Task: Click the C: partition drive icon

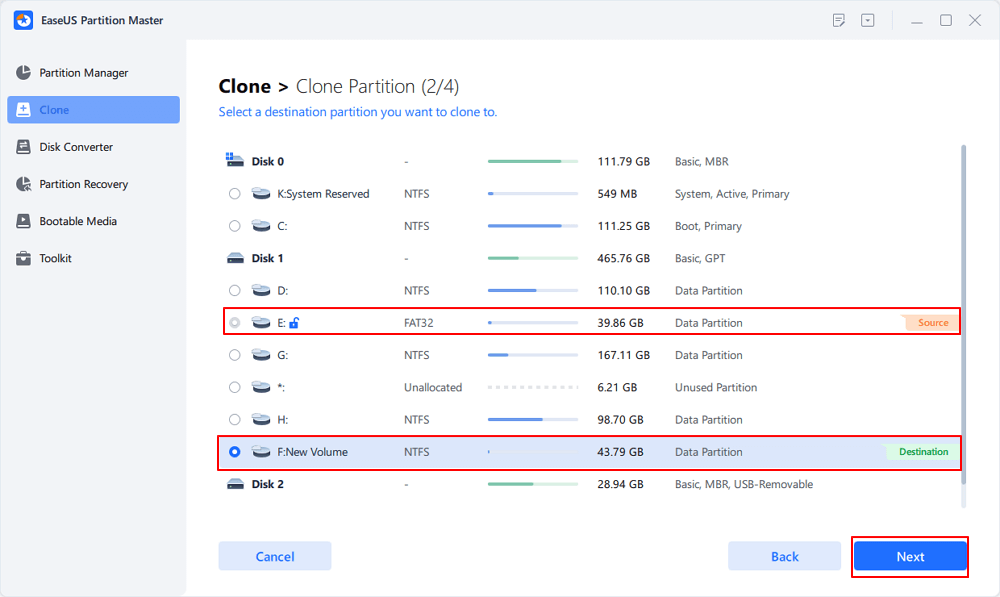Action: (x=261, y=226)
